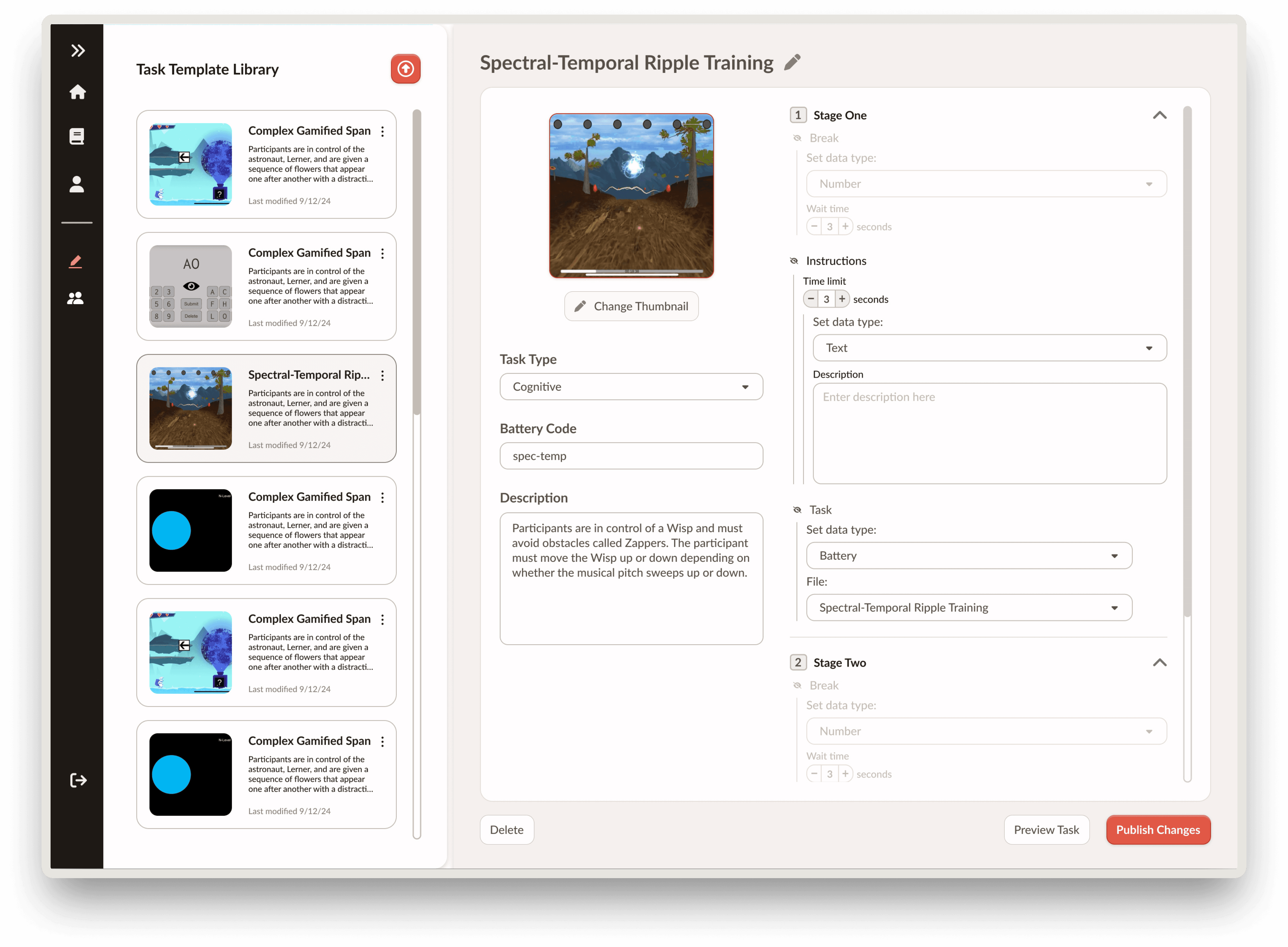Open the group users sidebar icon
The width and height of the screenshot is (1288, 947).
point(76,298)
